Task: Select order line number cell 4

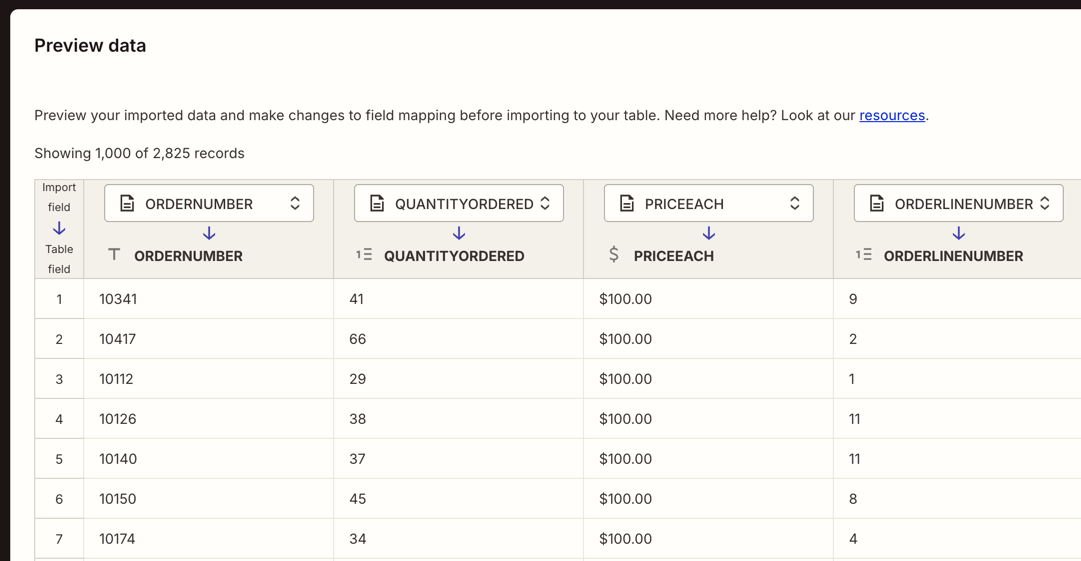Action: pyautogui.click(x=958, y=539)
